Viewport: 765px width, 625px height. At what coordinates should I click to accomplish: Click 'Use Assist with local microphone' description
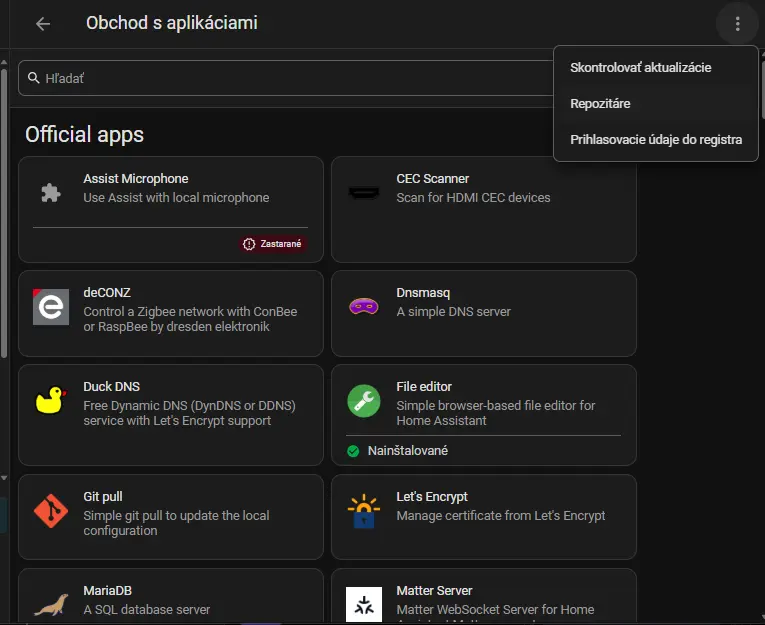click(176, 198)
